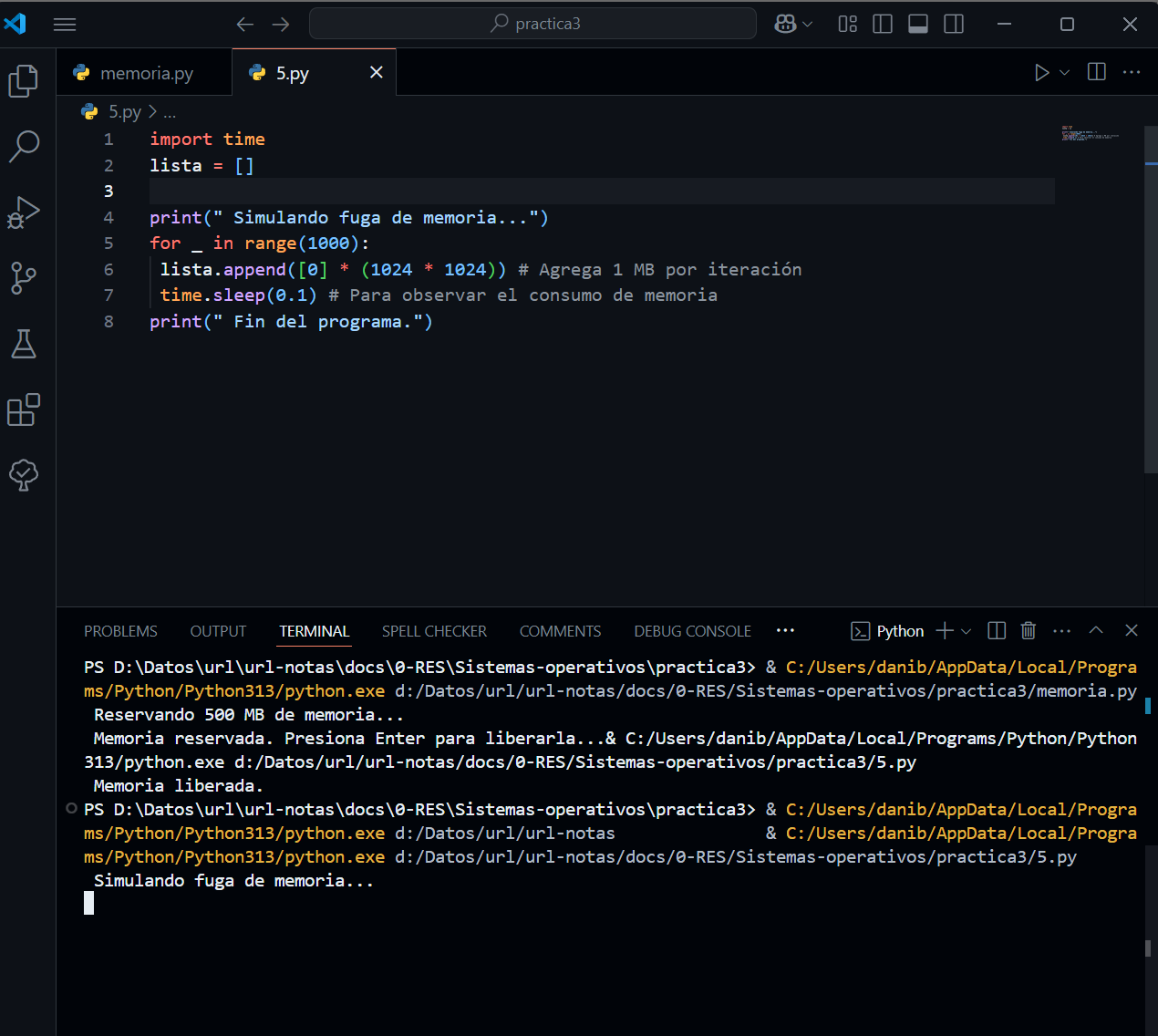Open the Search view icon
This screenshot has width=1158, height=1036.
24,146
